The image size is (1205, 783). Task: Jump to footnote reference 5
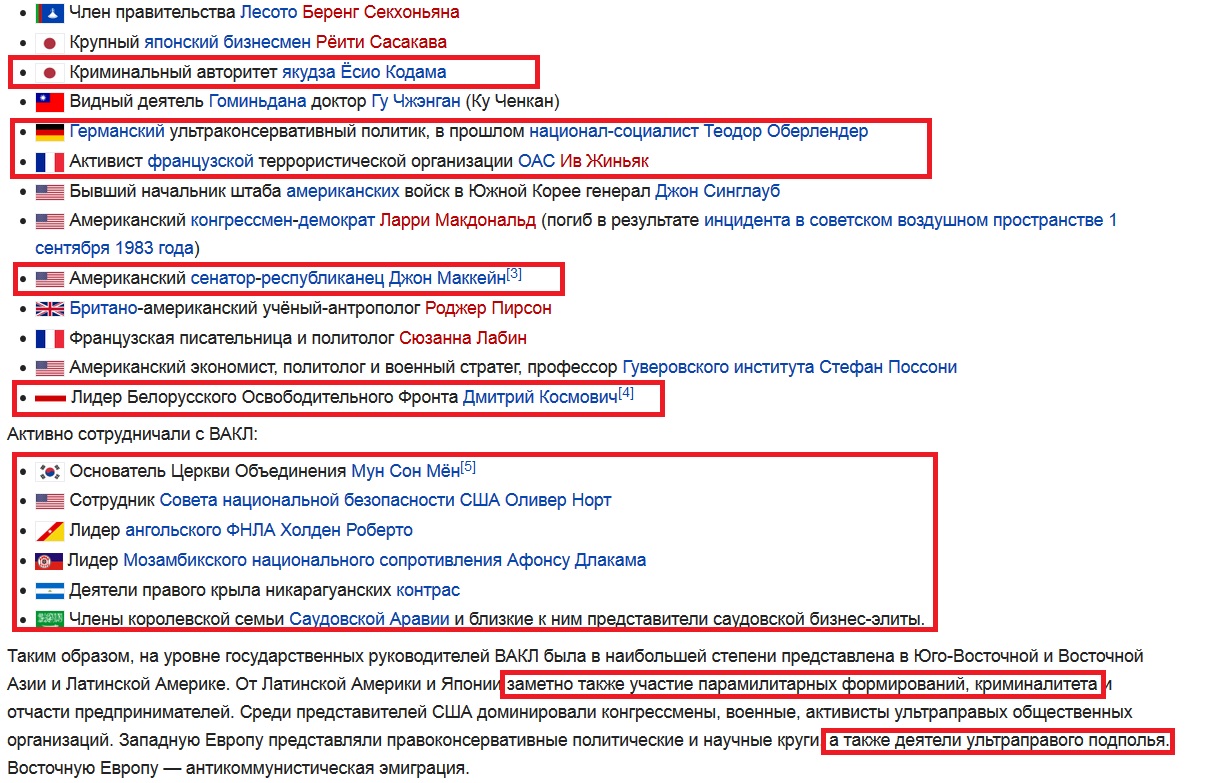tap(468, 466)
